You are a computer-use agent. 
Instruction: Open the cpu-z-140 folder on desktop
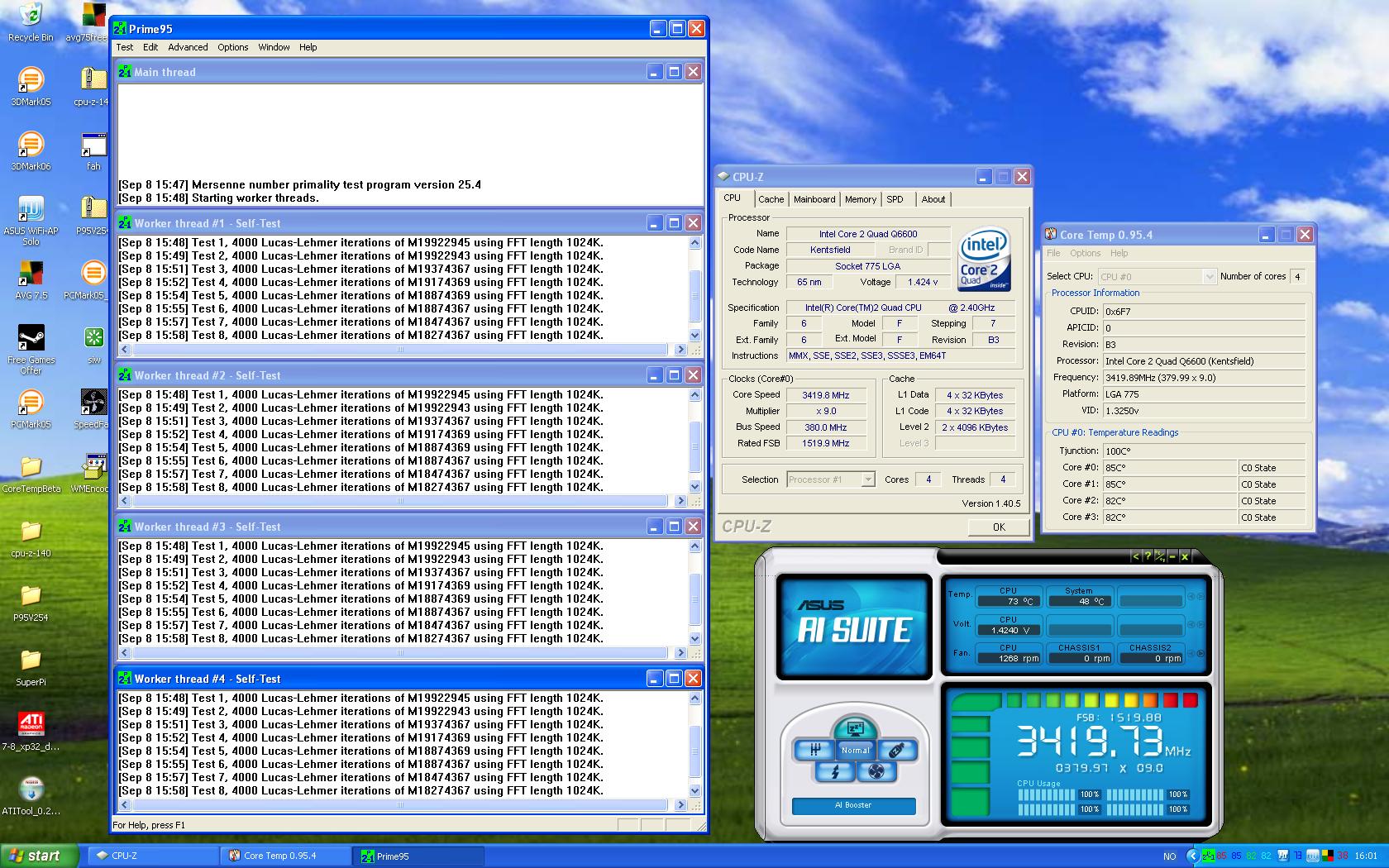click(31, 538)
